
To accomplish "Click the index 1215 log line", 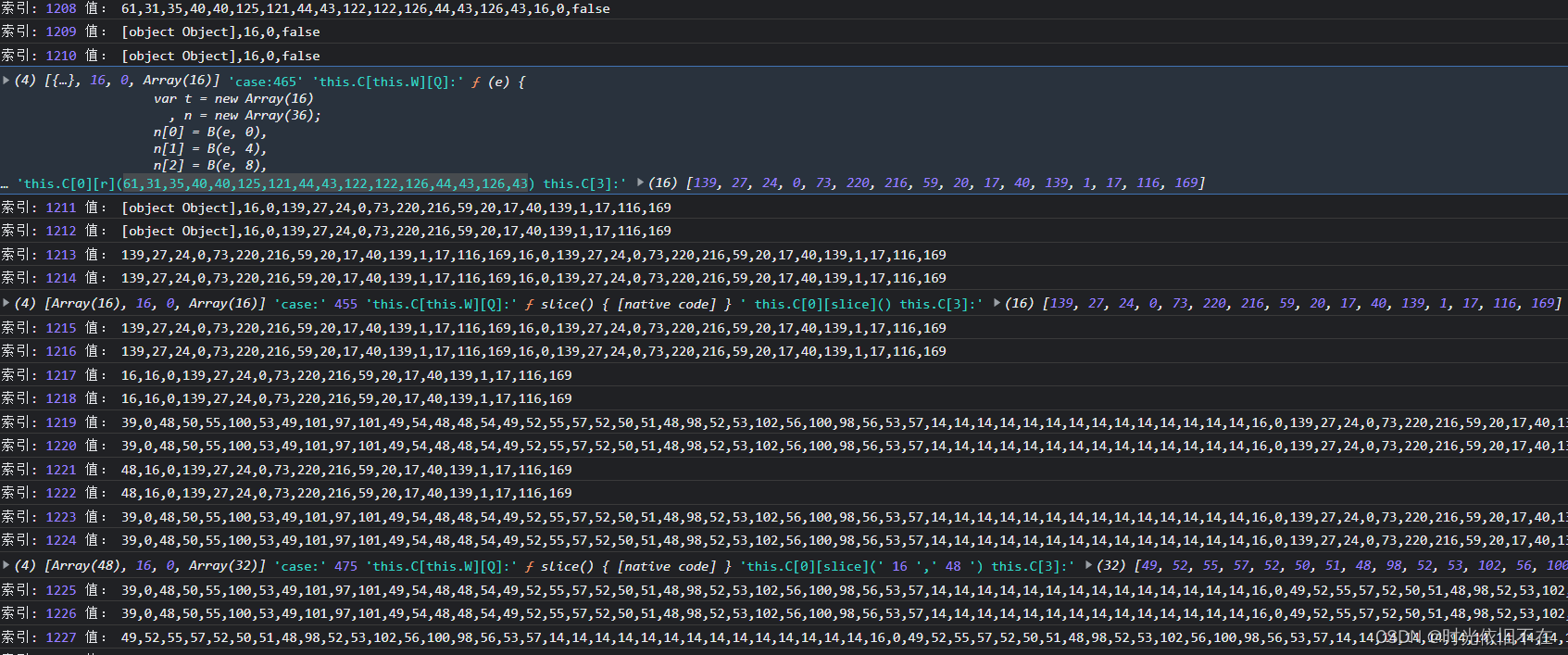I will [x=784, y=328].
